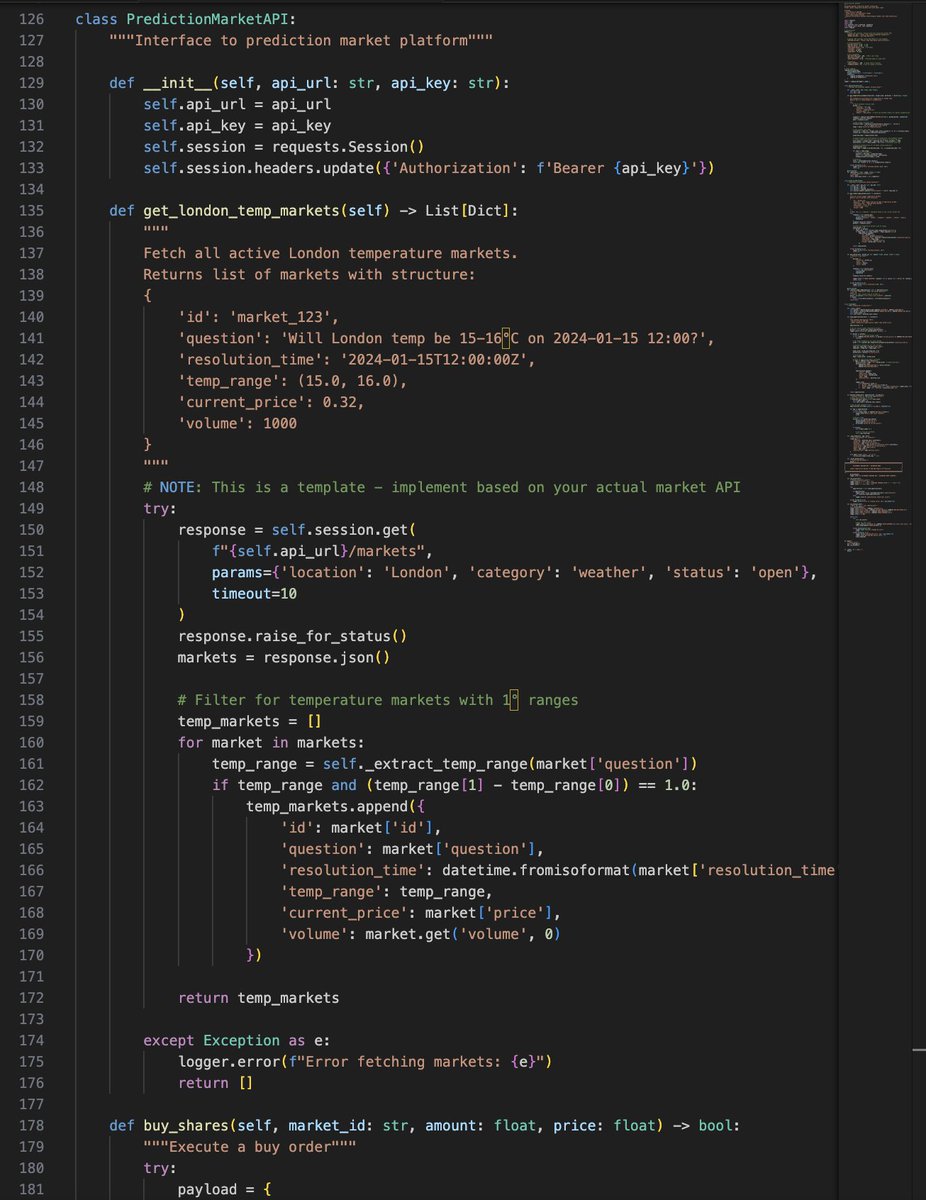Click the "self.api_url = api_url" assignment
This screenshot has width=926, height=1200.
click(x=237, y=104)
